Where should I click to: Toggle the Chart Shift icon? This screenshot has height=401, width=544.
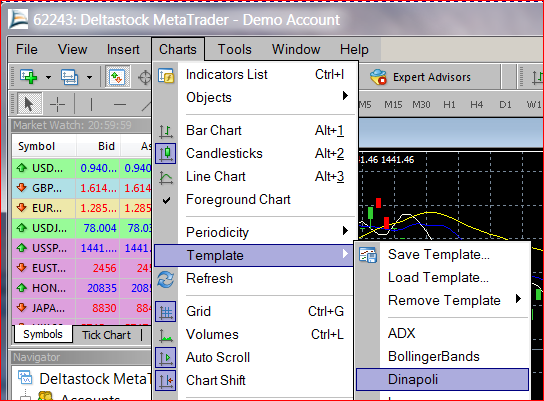(x=166, y=380)
